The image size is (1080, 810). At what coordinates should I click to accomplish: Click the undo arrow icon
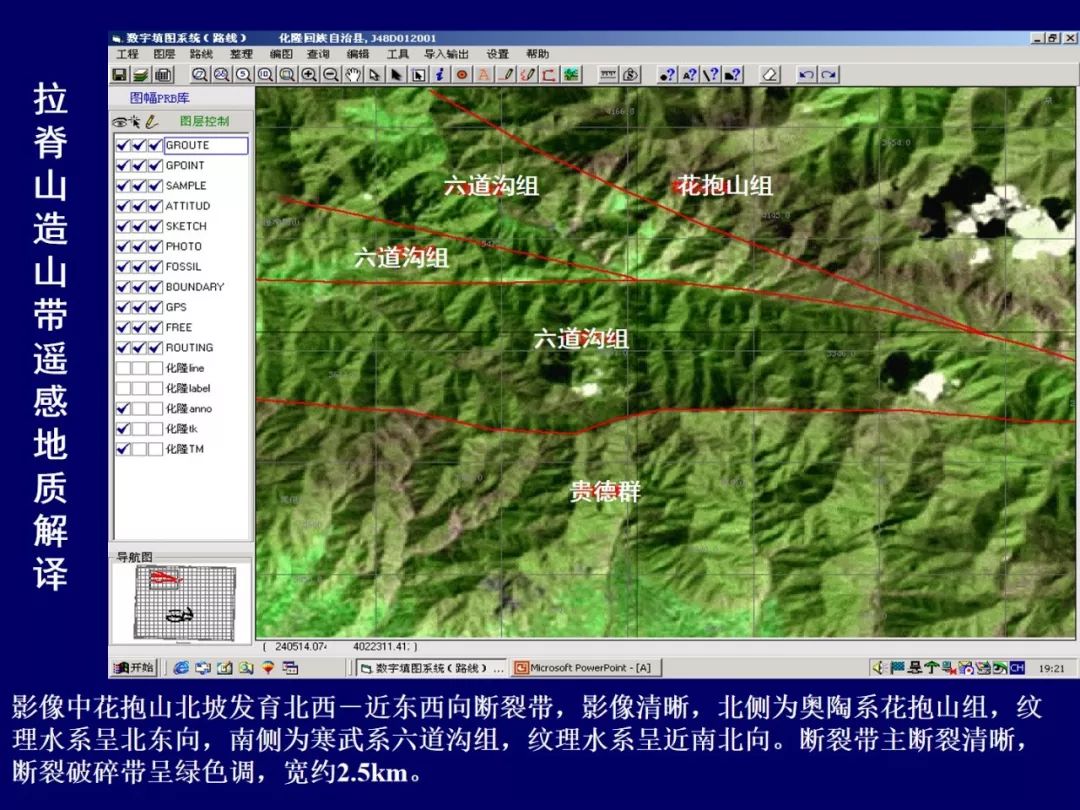[806, 74]
